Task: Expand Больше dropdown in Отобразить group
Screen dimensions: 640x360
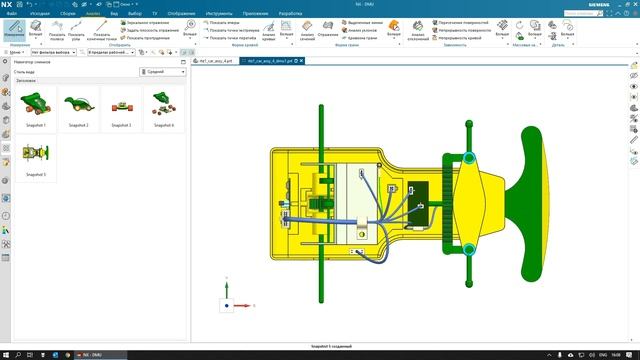Action: (x=190, y=30)
